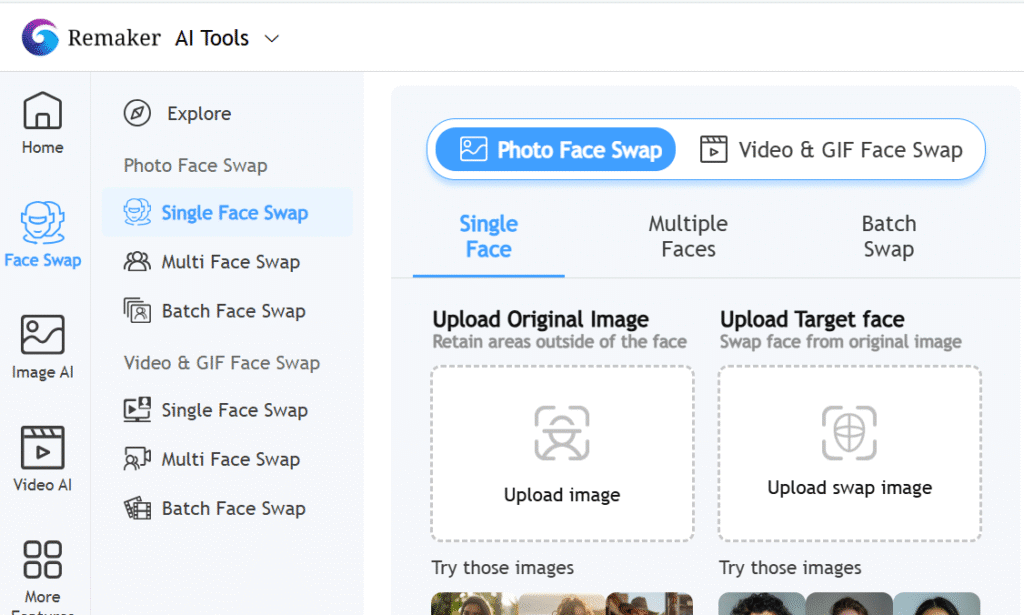
Task: Open Multi Face Swap under Photo Face Swap
Action: (229, 262)
